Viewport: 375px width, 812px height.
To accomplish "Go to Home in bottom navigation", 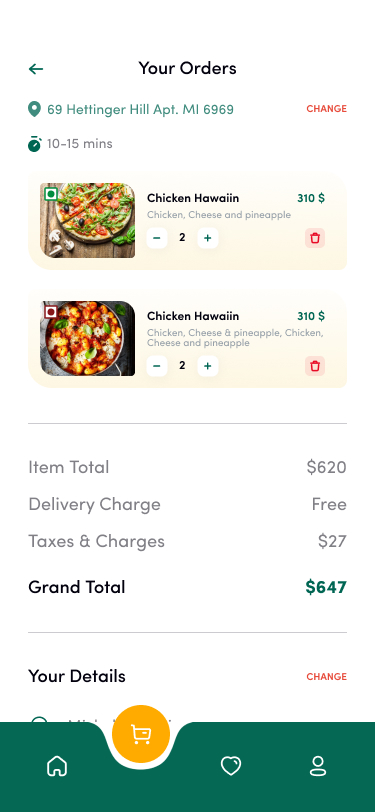I will point(57,766).
